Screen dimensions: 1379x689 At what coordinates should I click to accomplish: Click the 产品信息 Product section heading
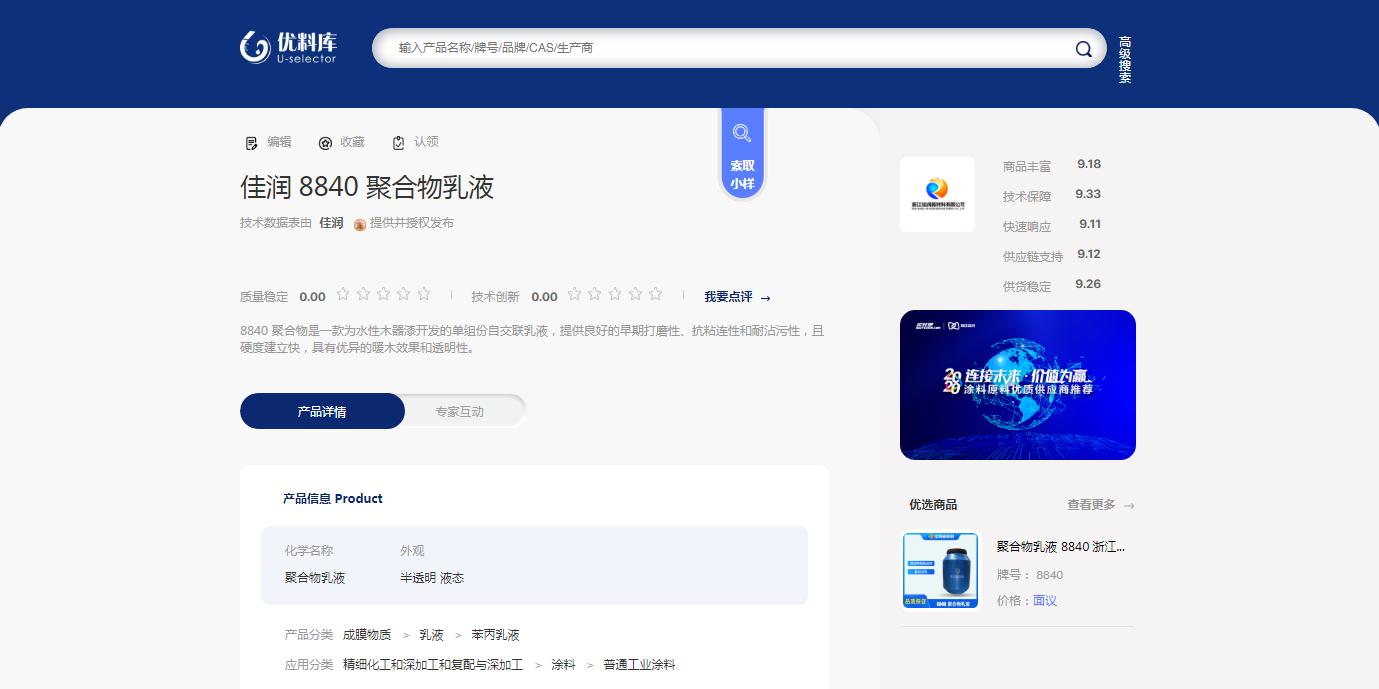coord(333,498)
